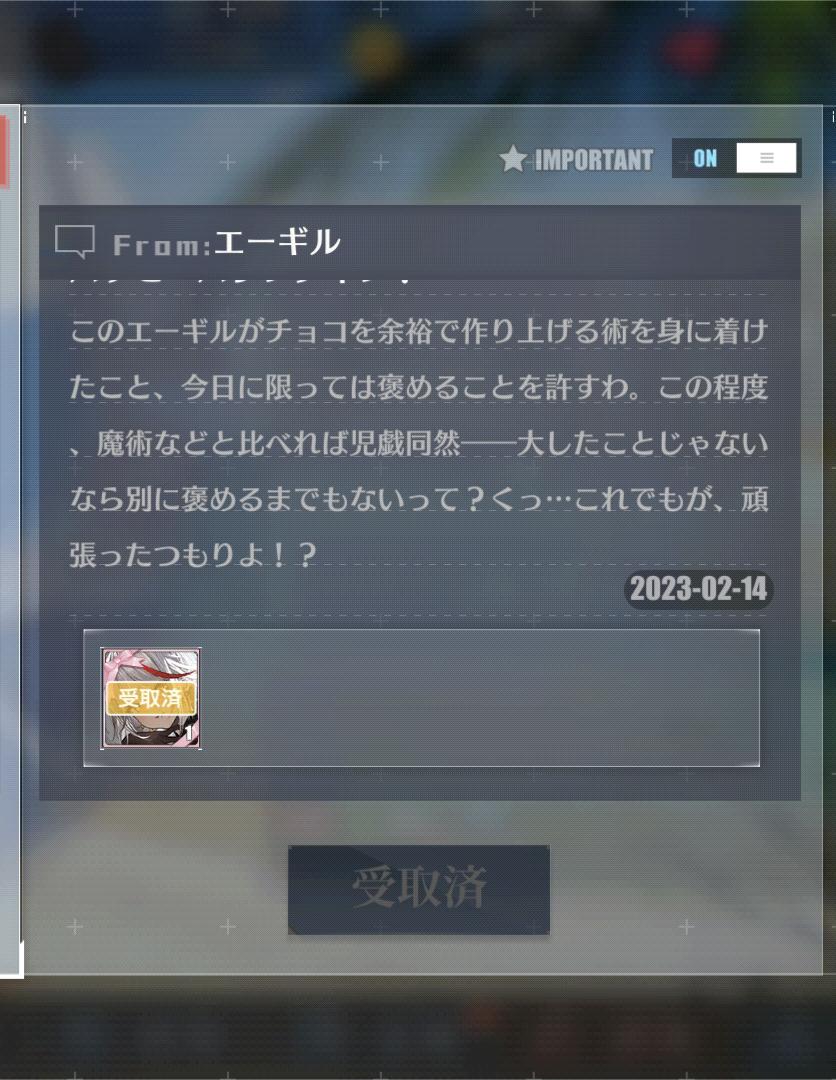Click the message line starting このエーギルがチョコ
This screenshot has width=836, height=1080.
tap(419, 331)
